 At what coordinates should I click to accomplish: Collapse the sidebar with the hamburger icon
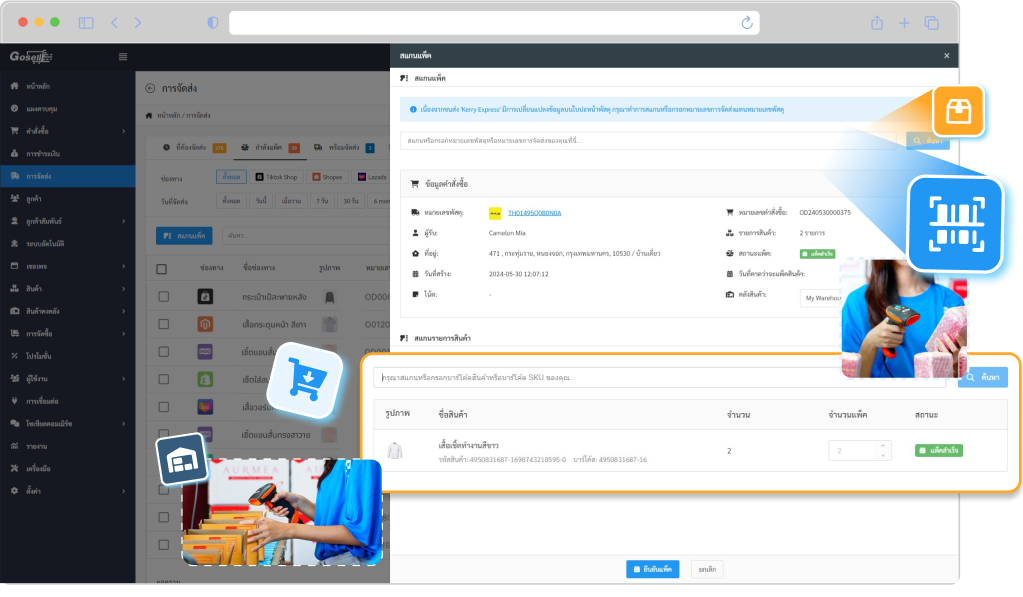point(123,57)
